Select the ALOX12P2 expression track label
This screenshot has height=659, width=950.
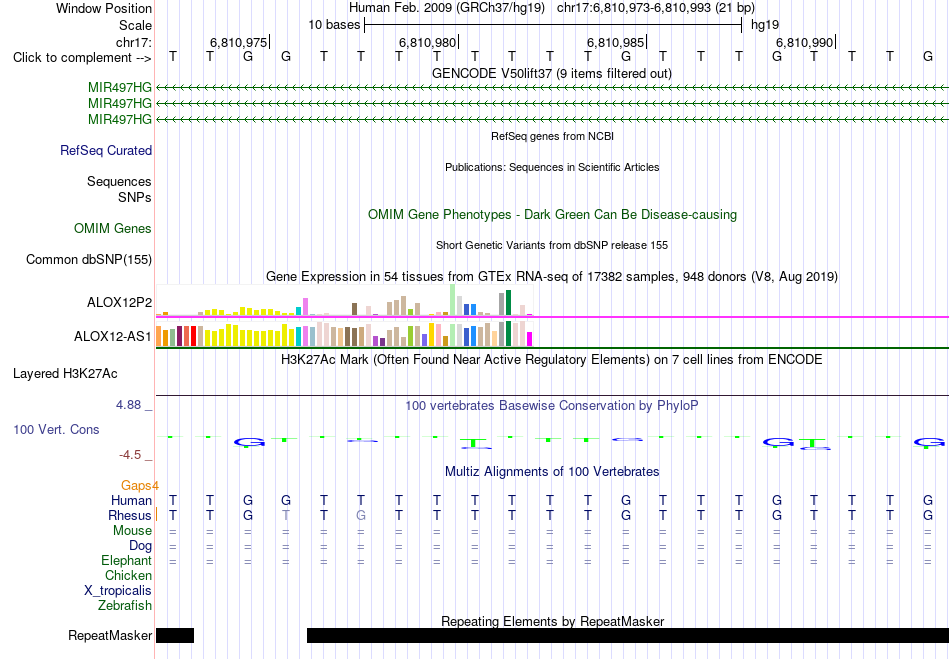pos(119,302)
